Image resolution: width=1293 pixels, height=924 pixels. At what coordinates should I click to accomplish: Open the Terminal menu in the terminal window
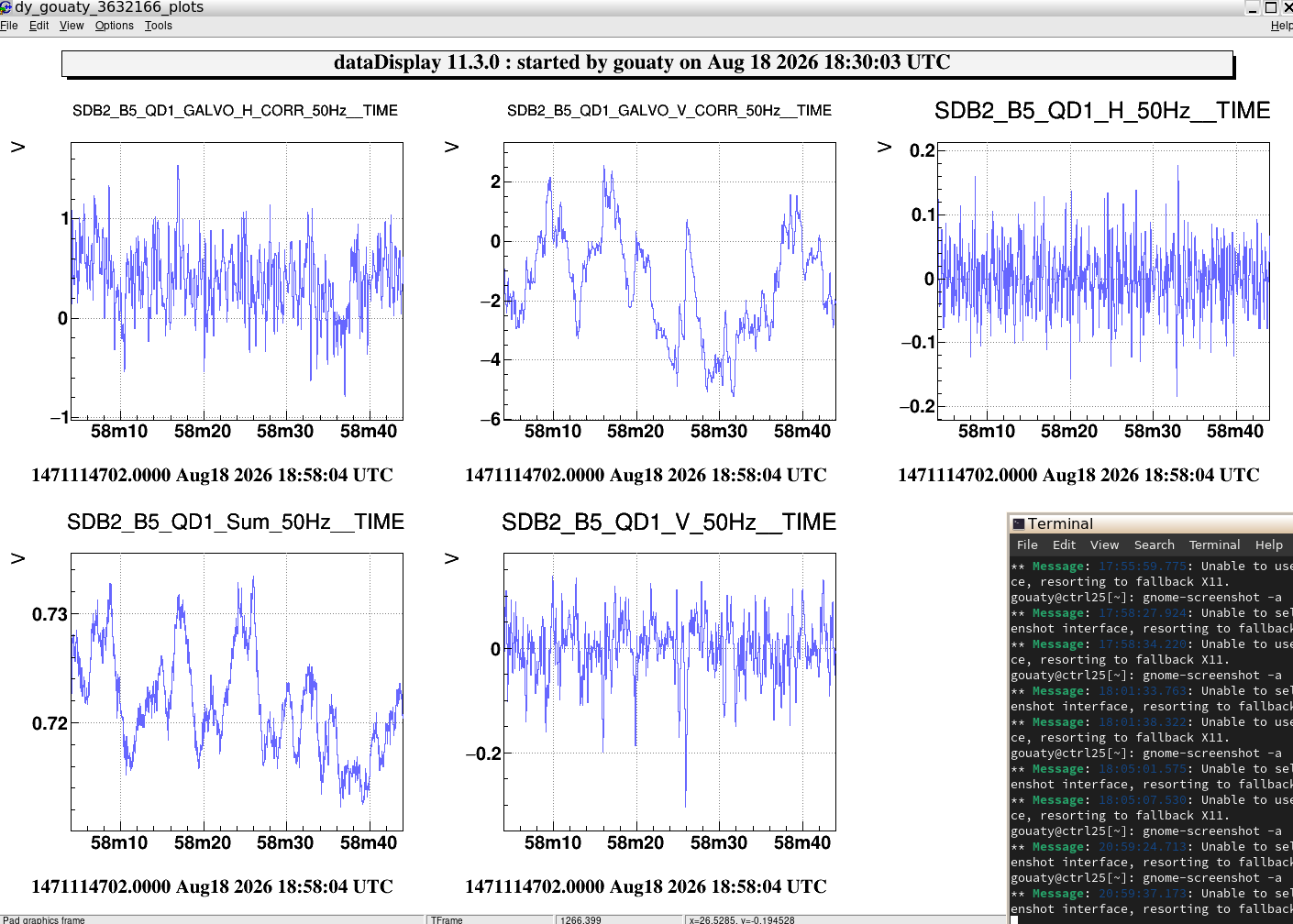coord(1214,544)
